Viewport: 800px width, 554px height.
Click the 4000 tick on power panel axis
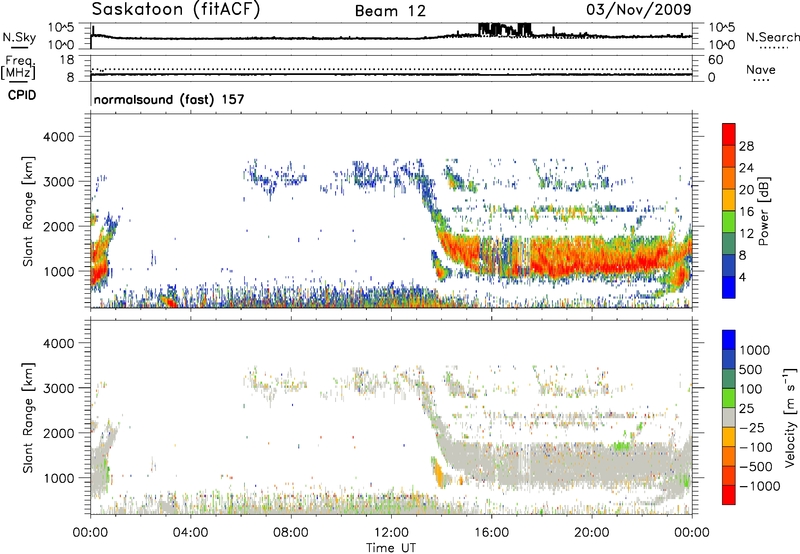(x=58, y=137)
